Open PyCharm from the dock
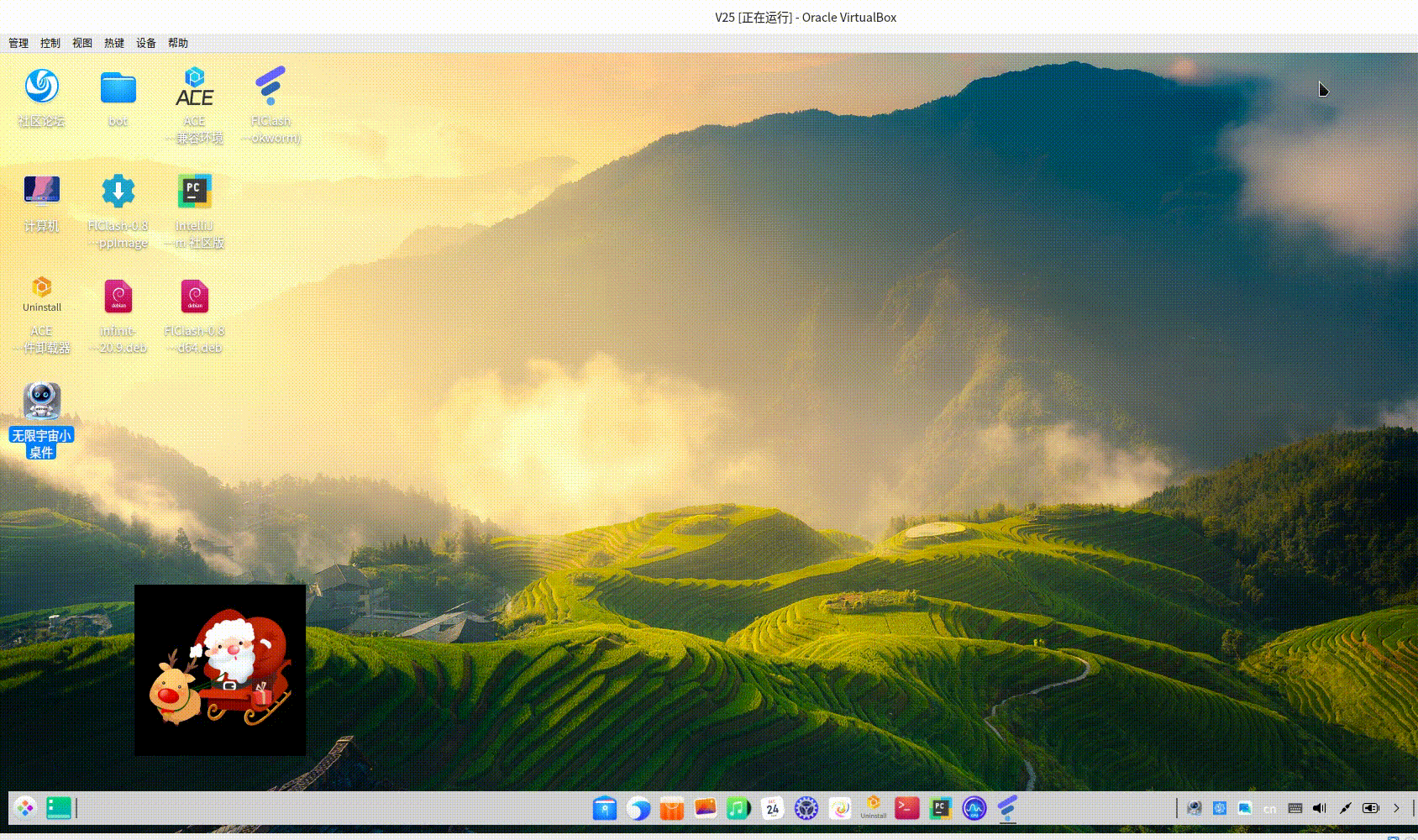The width and height of the screenshot is (1418, 840). click(x=941, y=808)
